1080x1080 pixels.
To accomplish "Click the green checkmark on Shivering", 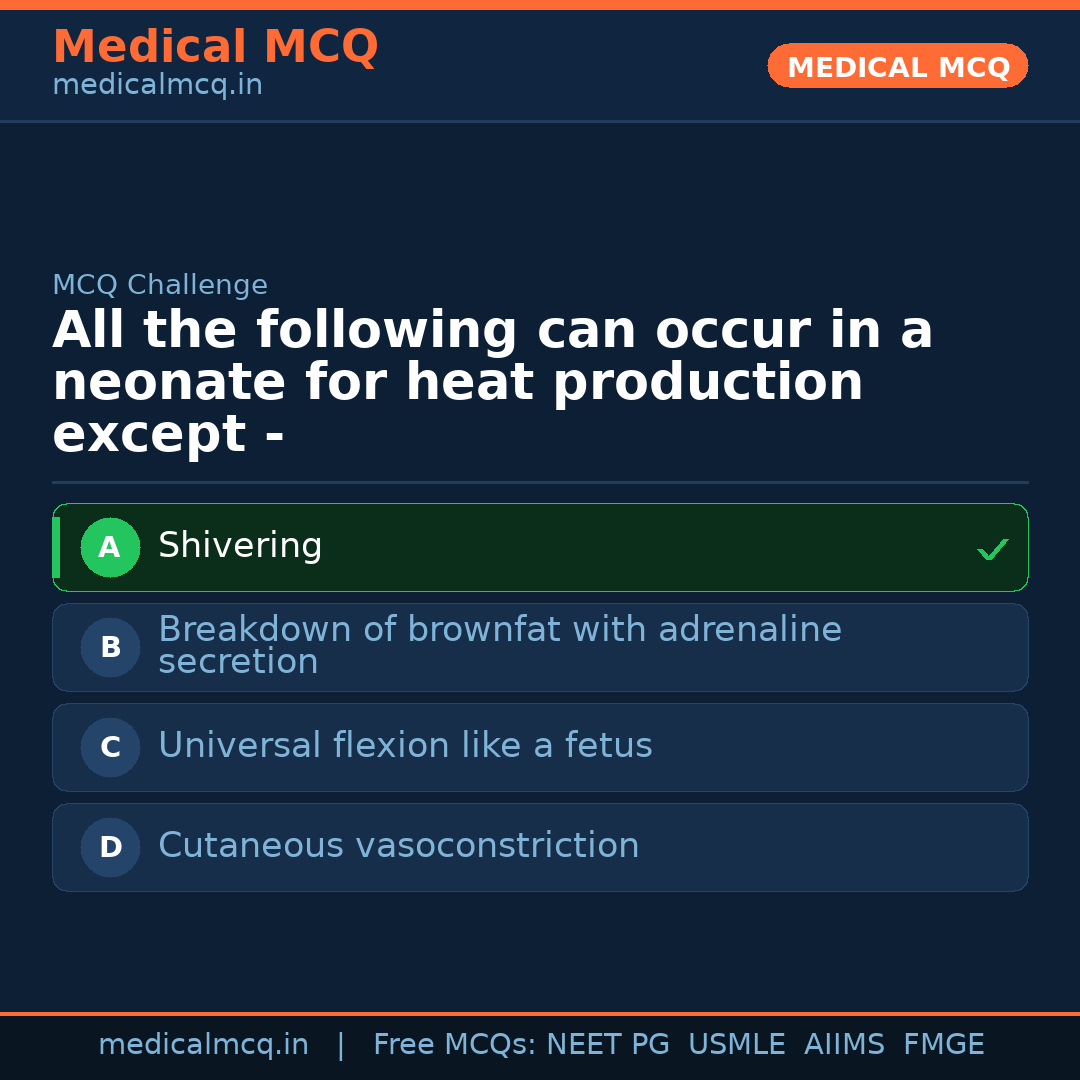I will tap(992, 549).
